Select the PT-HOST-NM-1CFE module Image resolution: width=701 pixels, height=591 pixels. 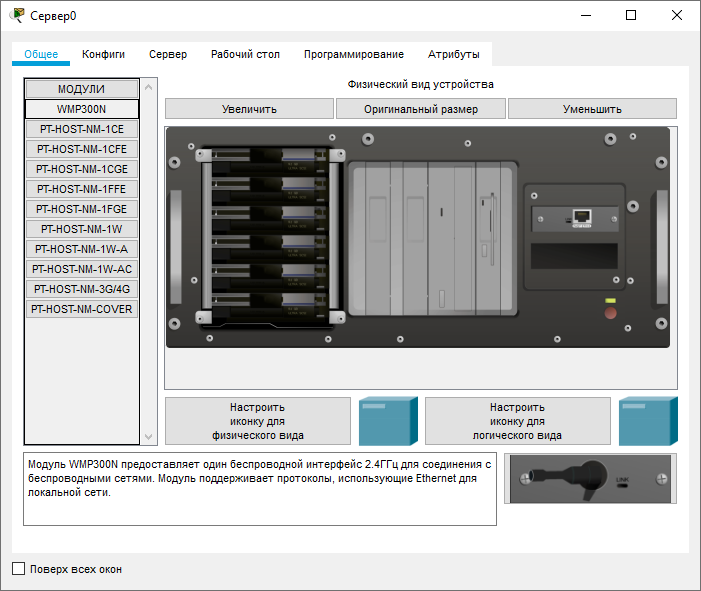tap(82, 149)
